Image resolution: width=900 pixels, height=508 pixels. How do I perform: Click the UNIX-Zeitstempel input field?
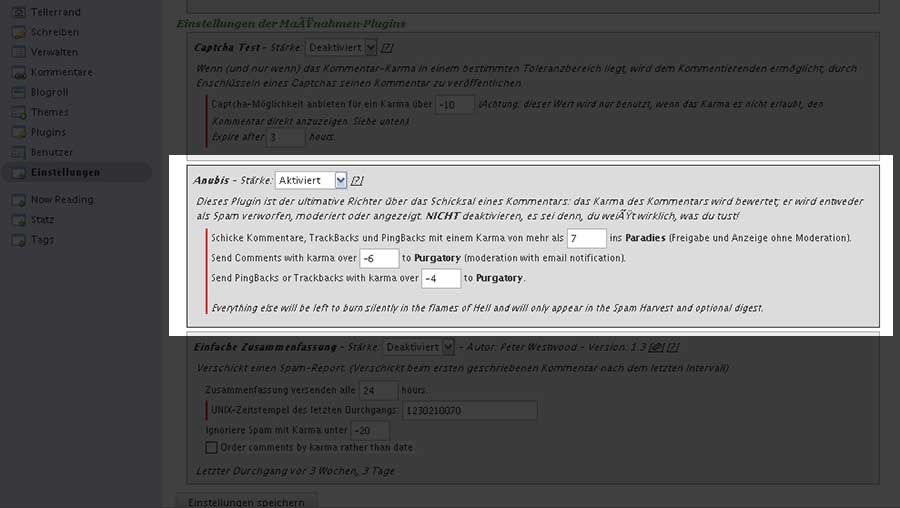point(469,411)
